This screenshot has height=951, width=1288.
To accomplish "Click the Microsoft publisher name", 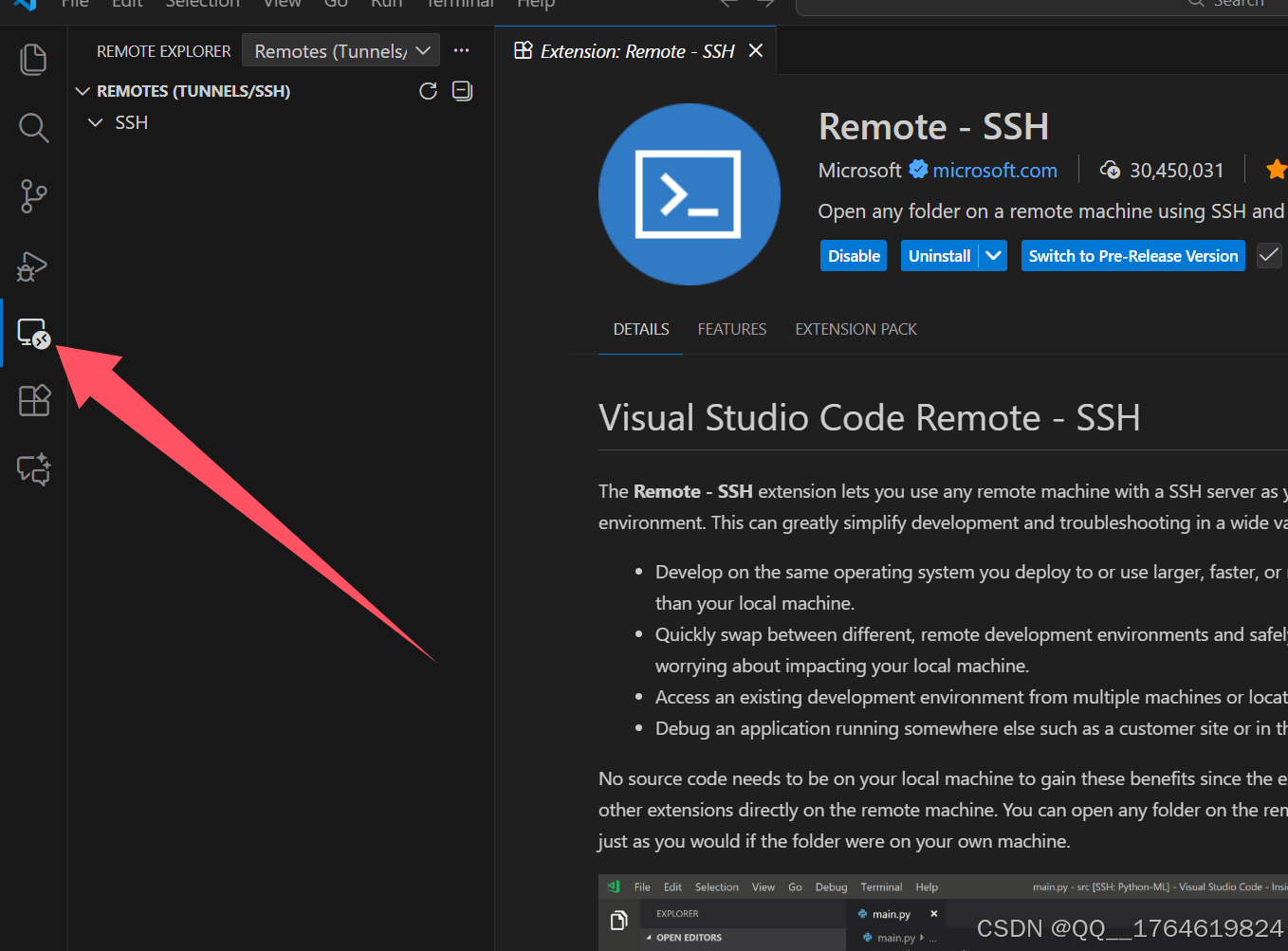I will 859,170.
